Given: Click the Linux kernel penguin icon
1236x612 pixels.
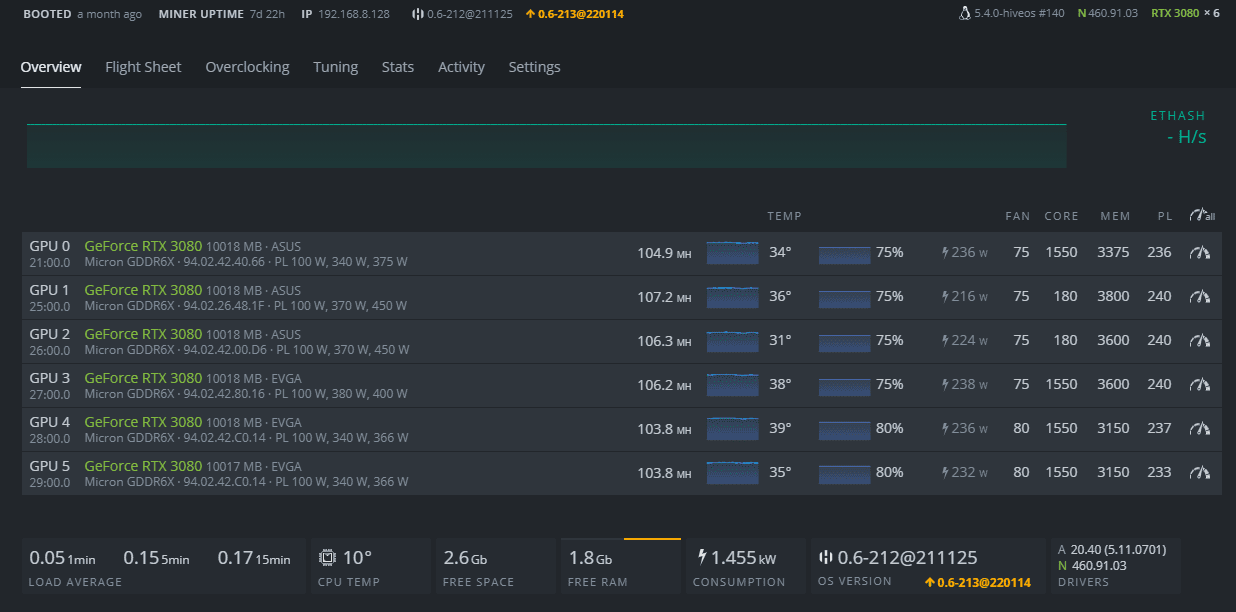Looking at the screenshot, I should [x=964, y=14].
